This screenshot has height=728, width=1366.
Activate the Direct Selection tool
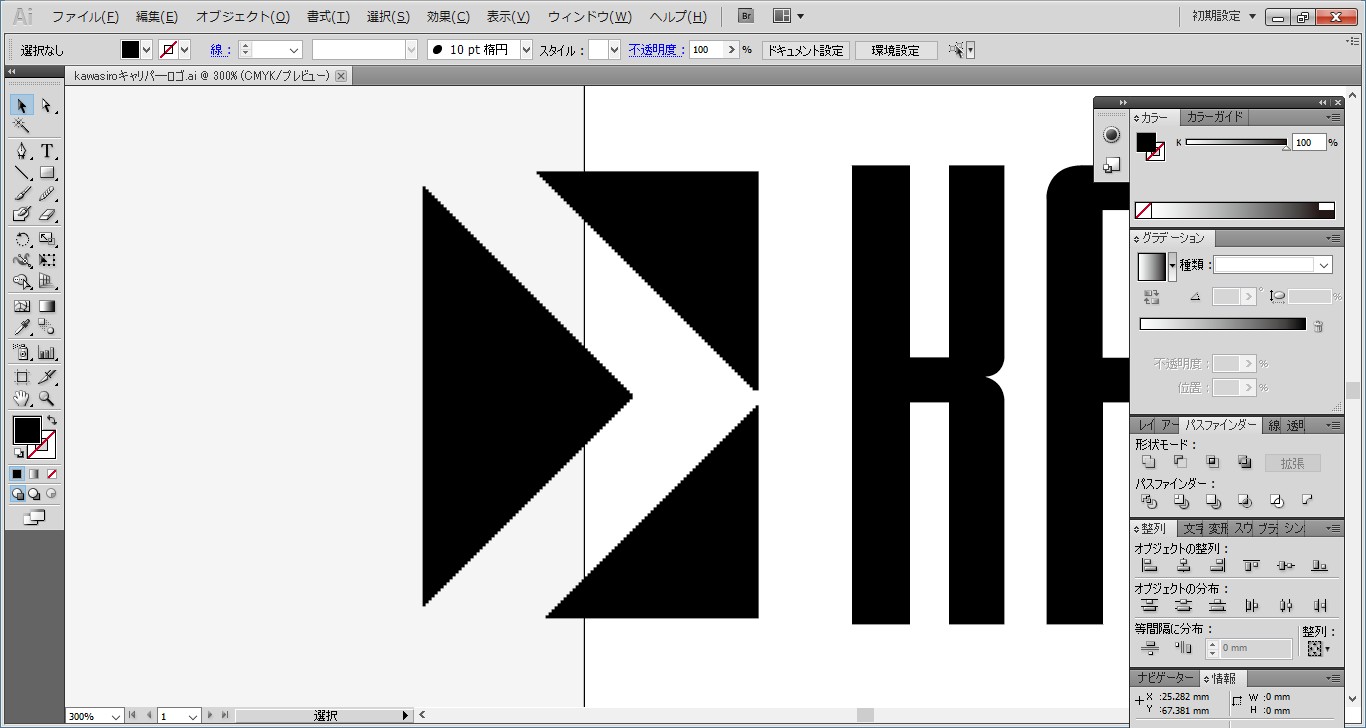point(47,106)
